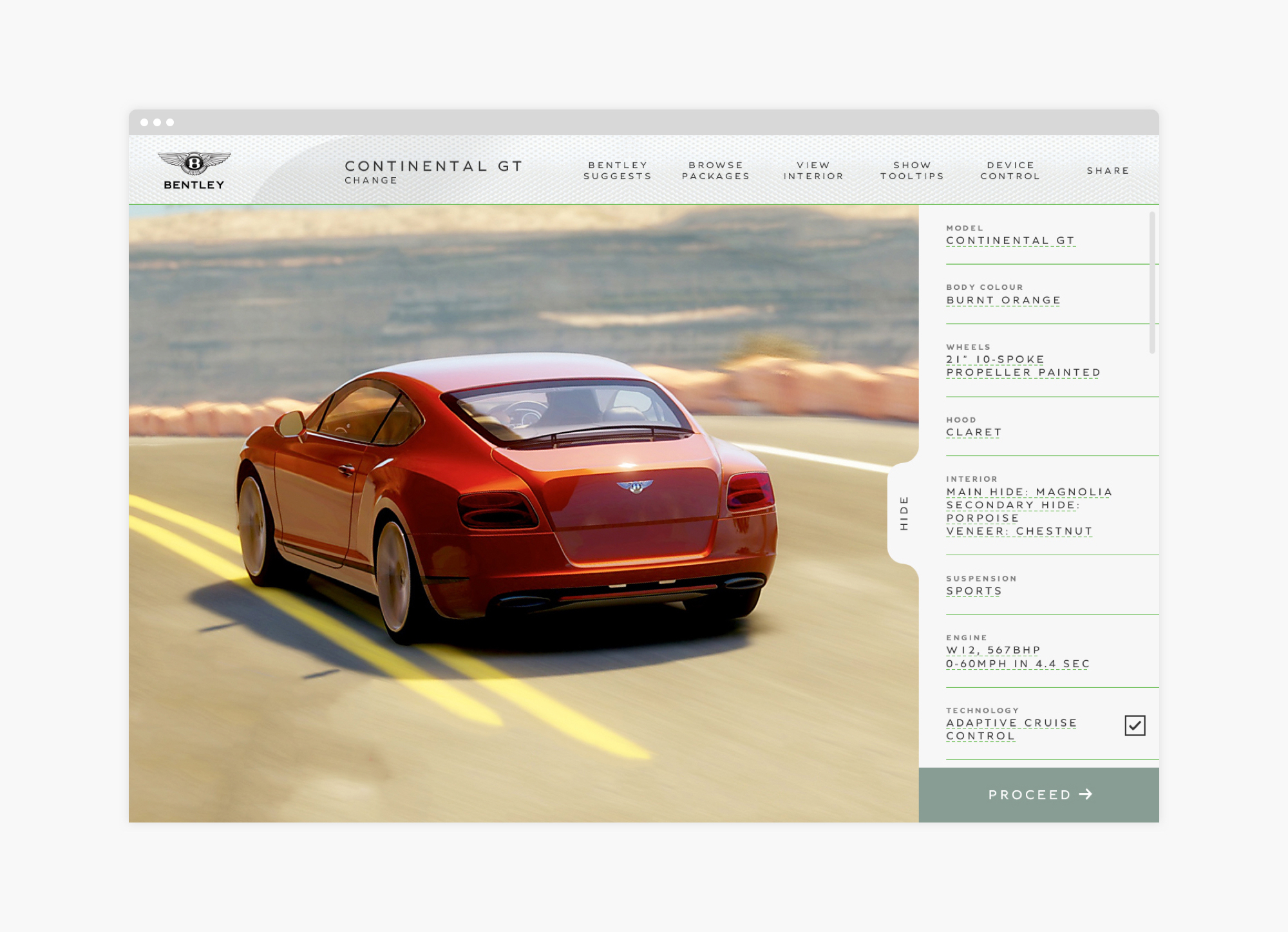Click the Secondary Hide: Porpoise option
1288x932 pixels.
(1013, 511)
